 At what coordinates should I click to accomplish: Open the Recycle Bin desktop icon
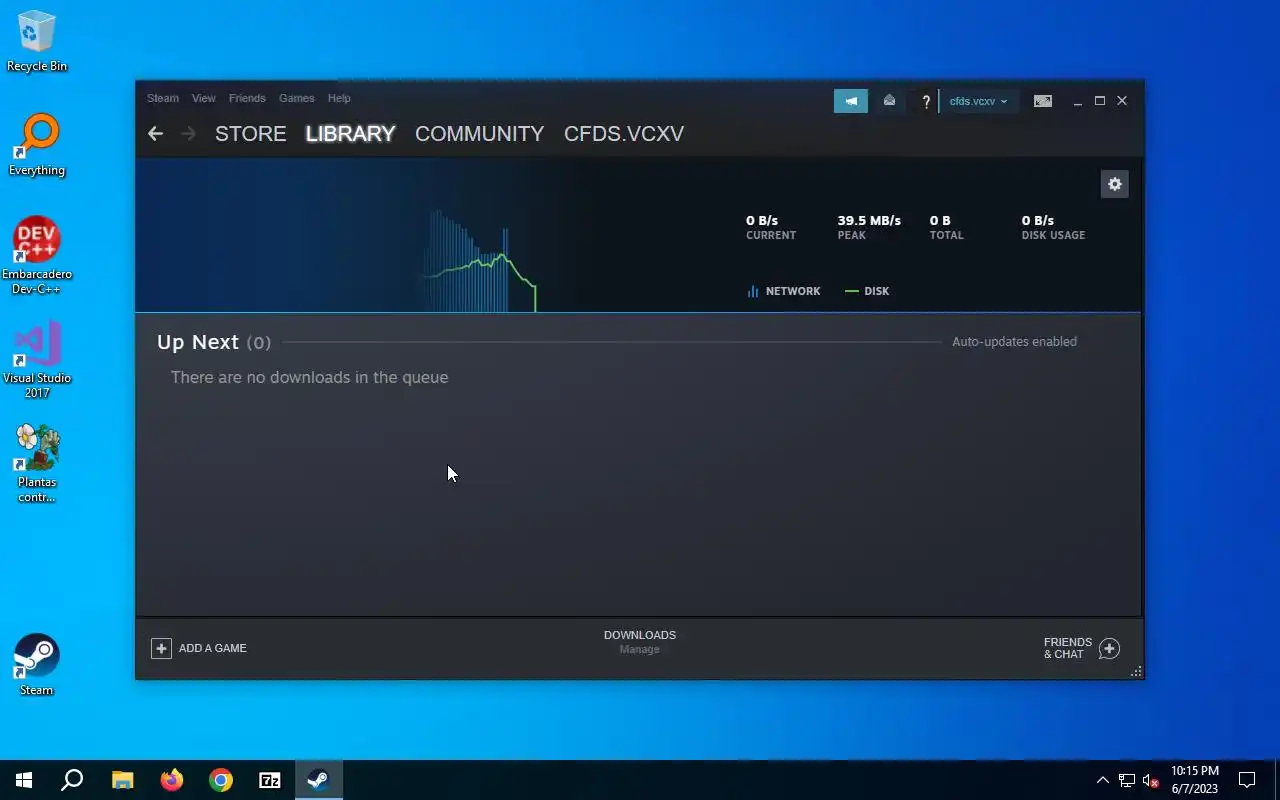(37, 42)
